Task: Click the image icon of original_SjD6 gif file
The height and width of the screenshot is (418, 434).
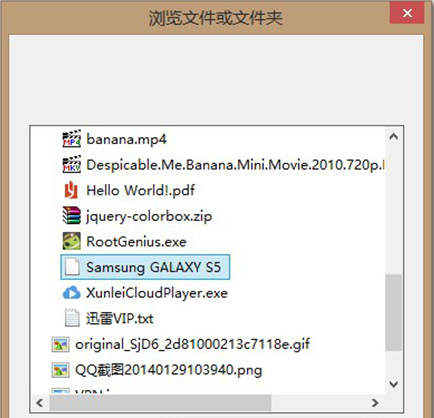Action: click(x=60, y=344)
